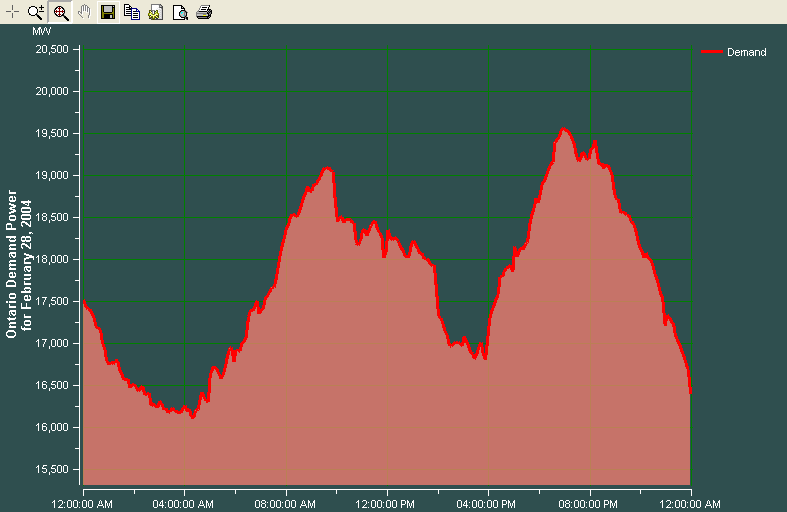The width and height of the screenshot is (787, 512).
Task: Select the crosshair pointer tool
Action: tap(13, 12)
